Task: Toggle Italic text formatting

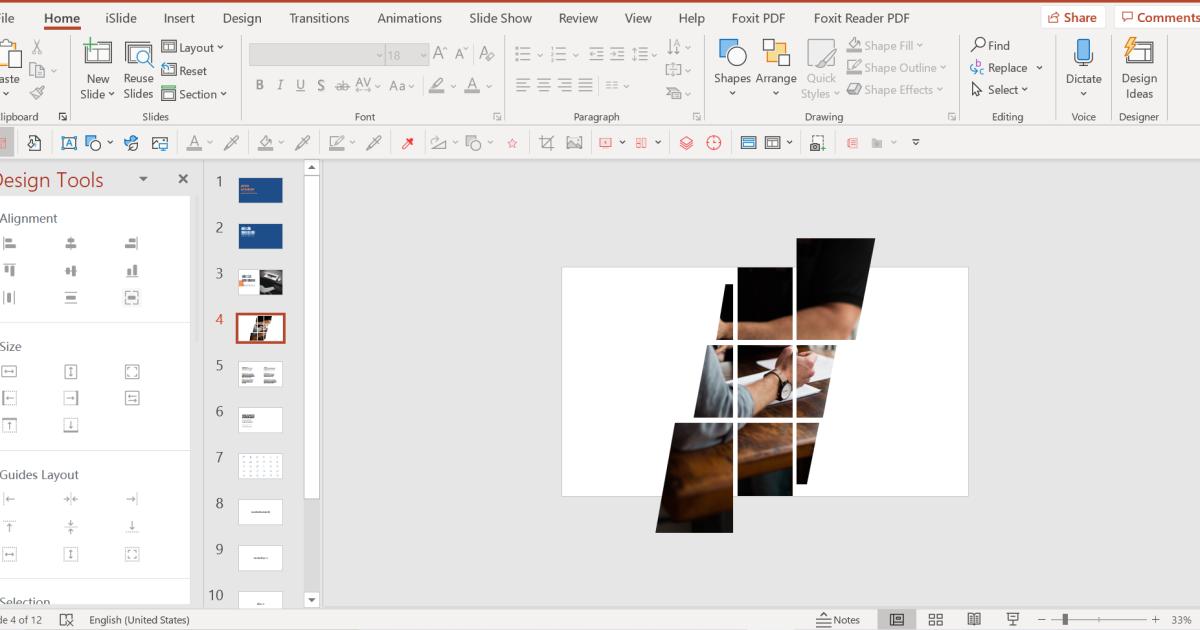Action: pos(280,86)
